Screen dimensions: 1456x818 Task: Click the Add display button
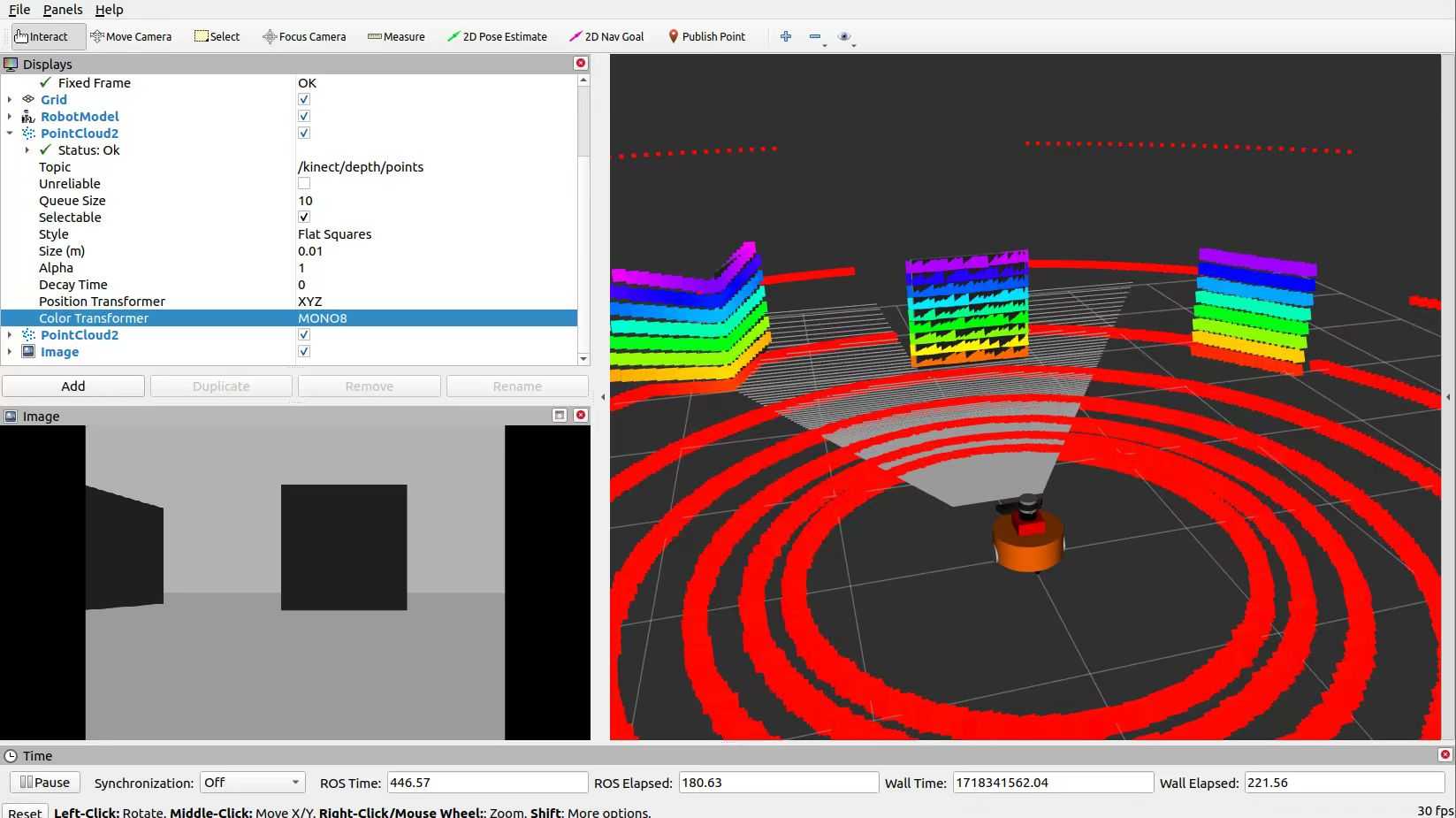click(x=73, y=386)
